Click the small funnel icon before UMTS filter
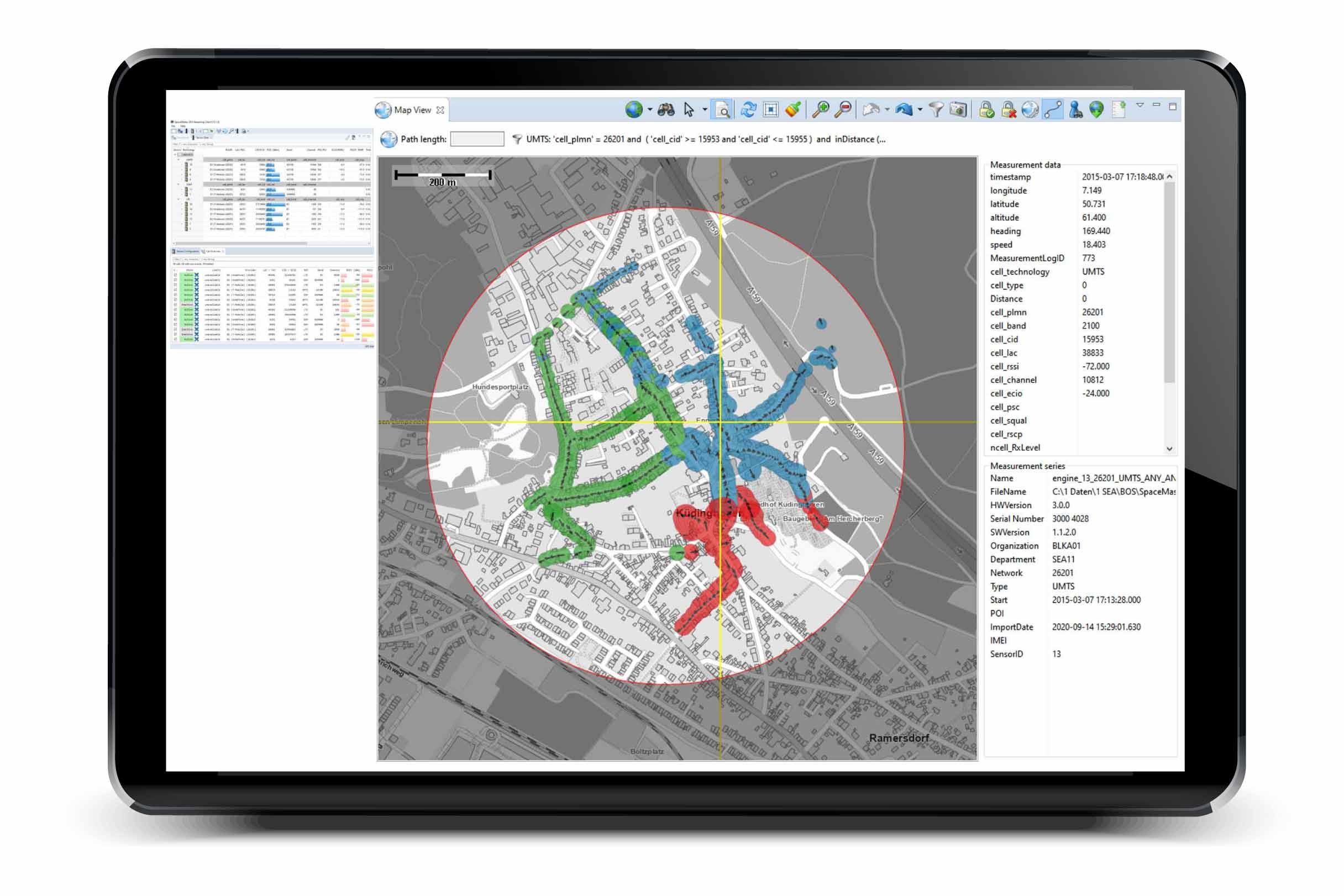This screenshot has width=1344, height=896. [x=517, y=139]
